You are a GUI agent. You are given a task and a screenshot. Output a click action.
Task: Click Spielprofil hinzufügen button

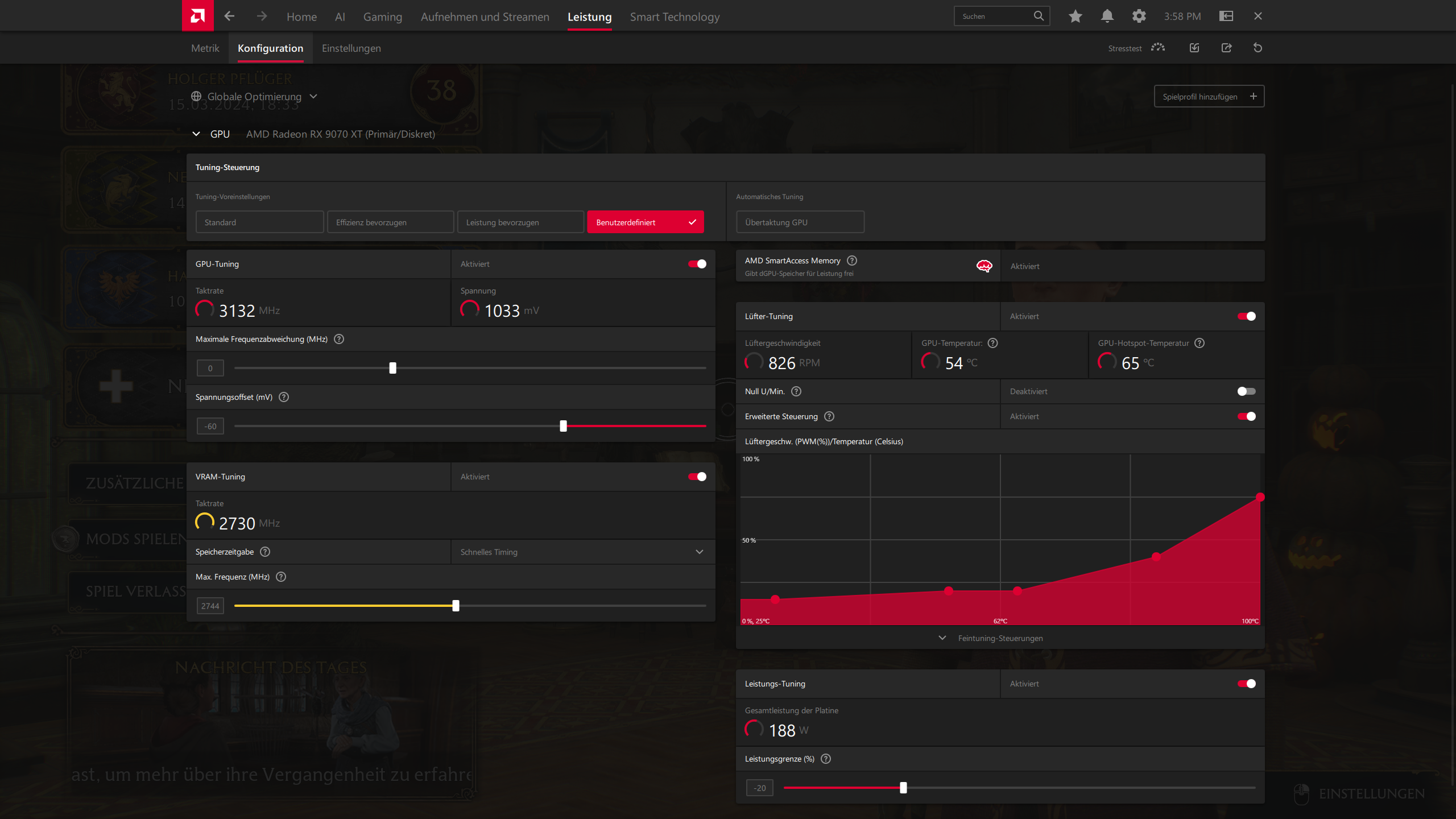(x=1209, y=96)
